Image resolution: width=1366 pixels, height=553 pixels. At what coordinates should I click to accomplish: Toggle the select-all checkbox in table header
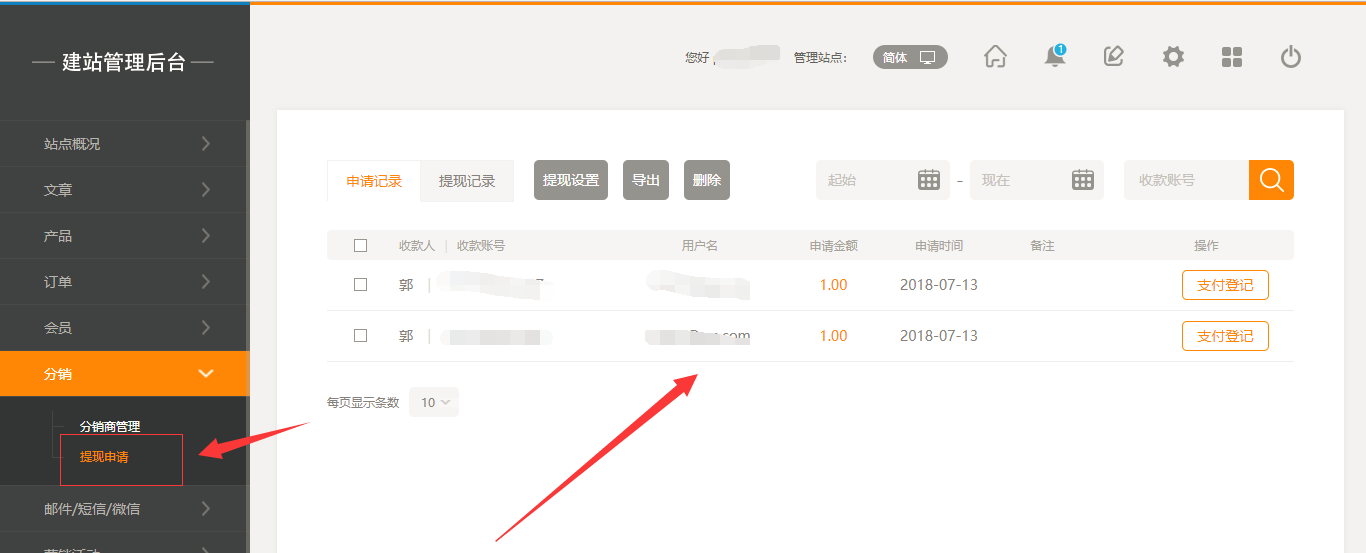click(361, 245)
